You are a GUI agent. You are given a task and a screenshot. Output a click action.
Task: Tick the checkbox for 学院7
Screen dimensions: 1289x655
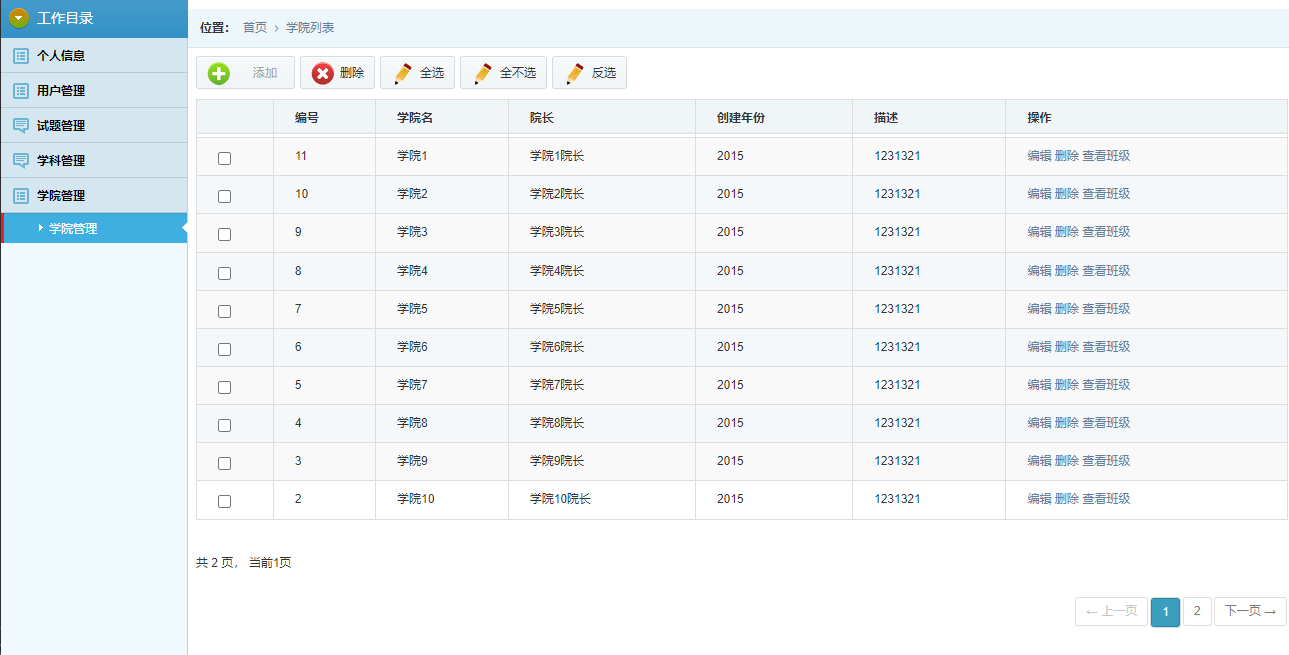click(x=224, y=387)
